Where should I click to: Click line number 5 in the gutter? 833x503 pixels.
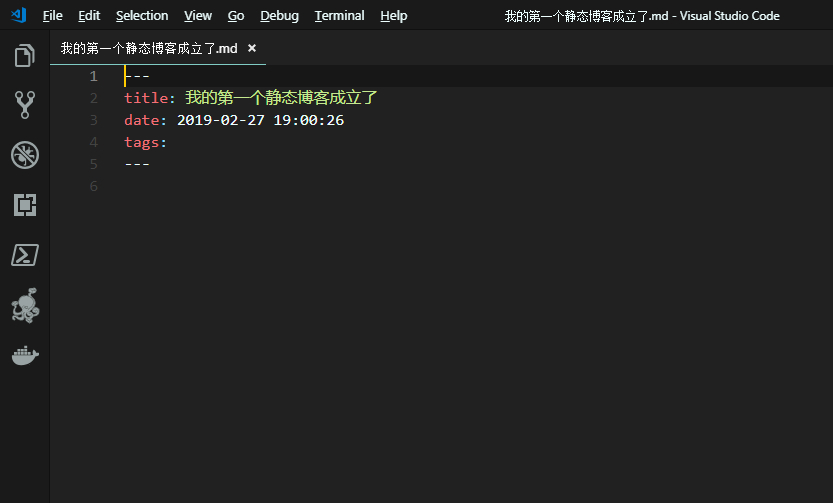pos(94,164)
